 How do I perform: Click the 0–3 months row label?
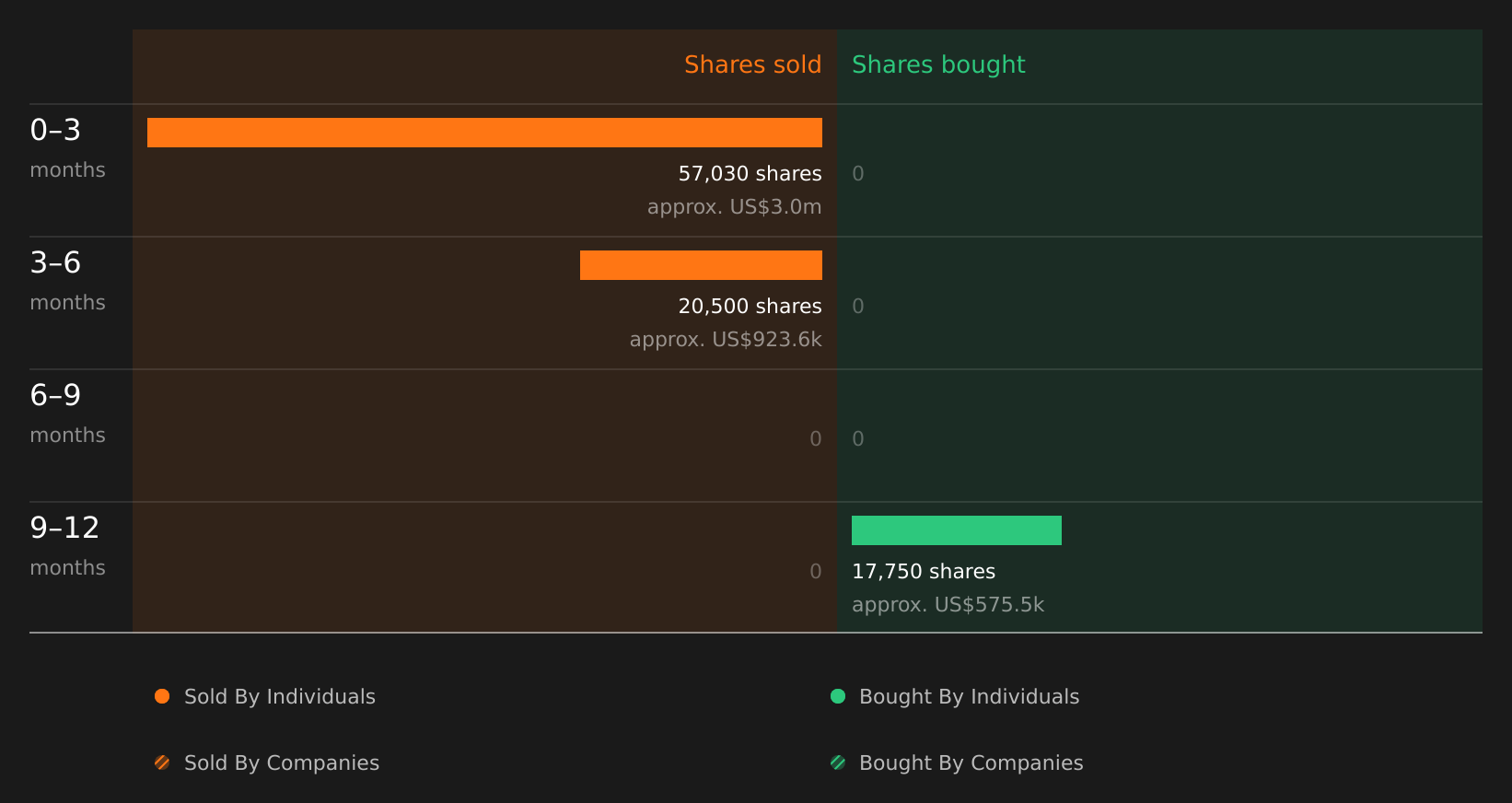coord(67,148)
